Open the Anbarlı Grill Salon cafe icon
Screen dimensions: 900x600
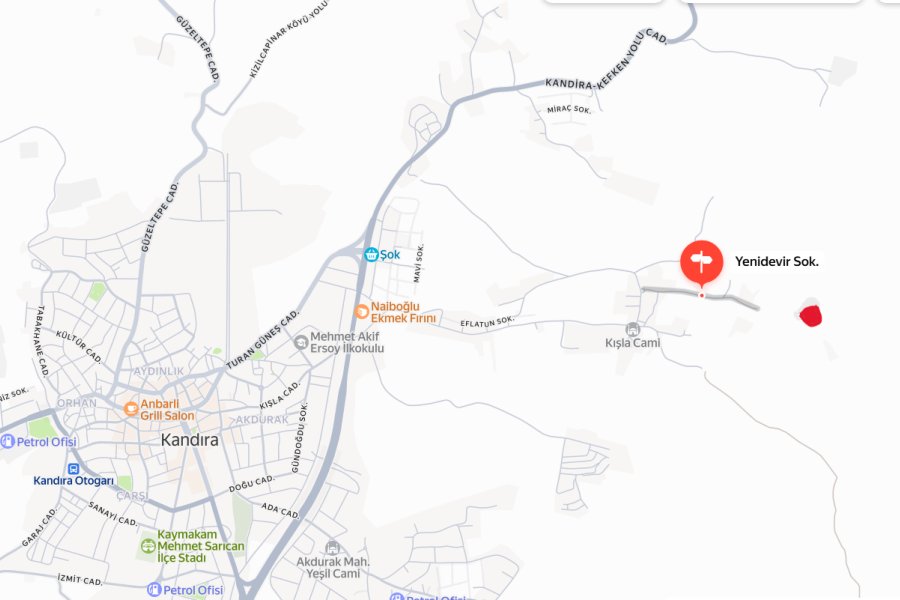131,409
